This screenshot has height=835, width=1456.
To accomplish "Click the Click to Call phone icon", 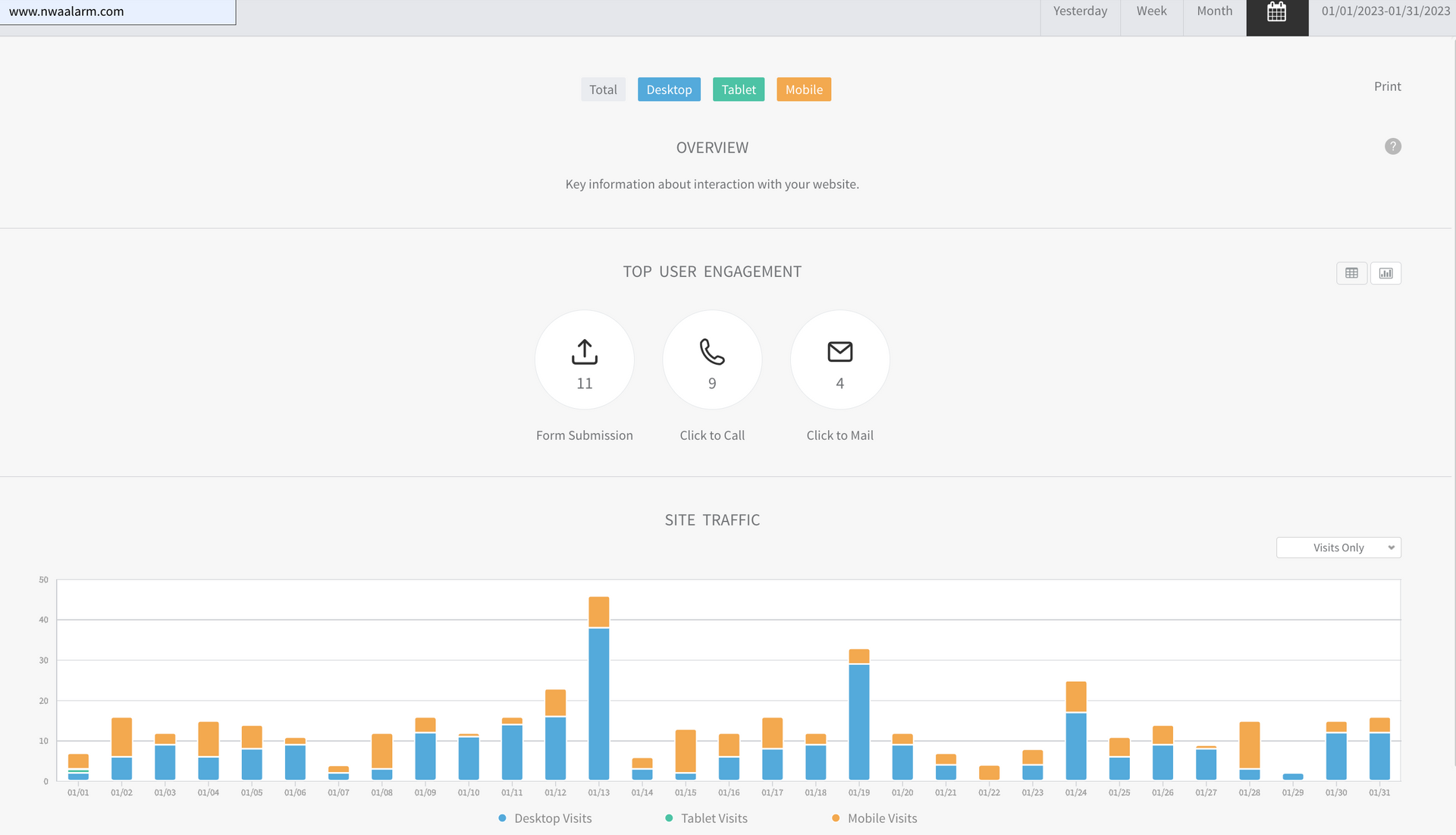I will point(711,352).
